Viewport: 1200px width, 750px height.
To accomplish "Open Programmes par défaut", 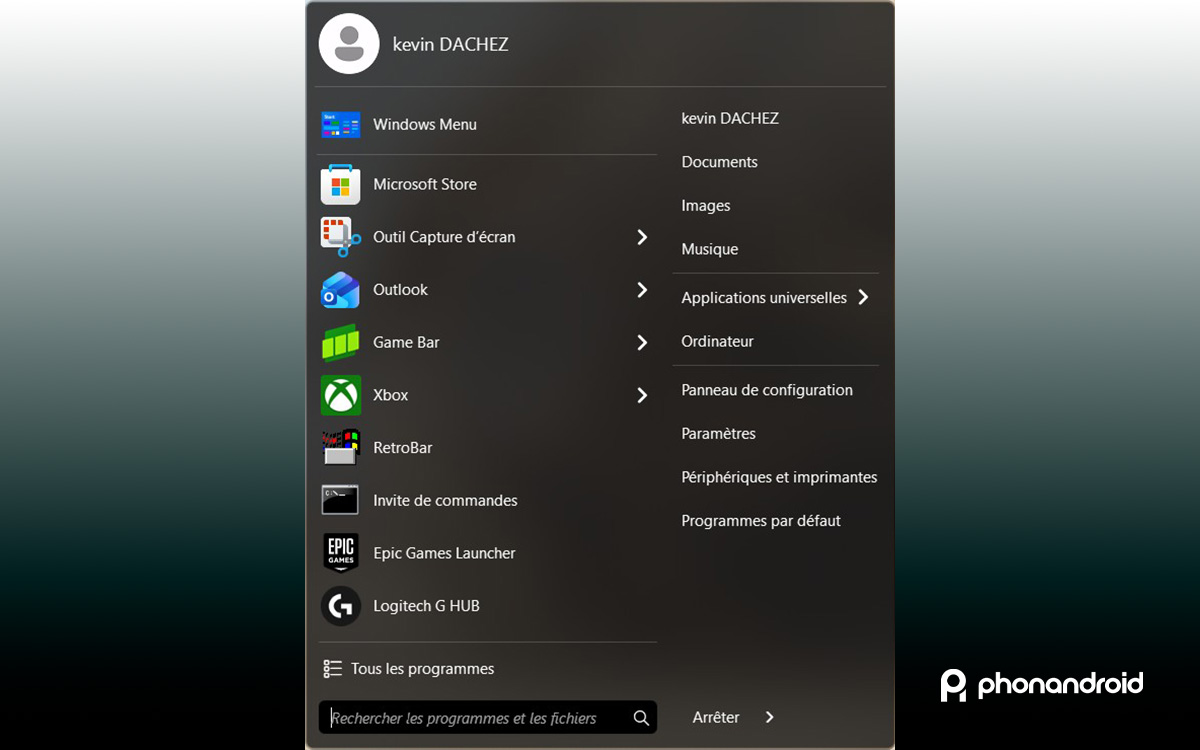I will tap(761, 521).
